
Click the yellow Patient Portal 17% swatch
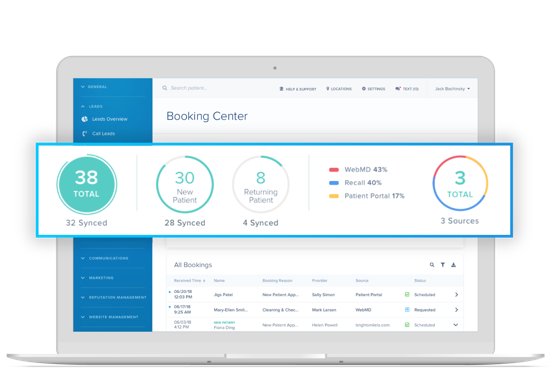tap(334, 196)
